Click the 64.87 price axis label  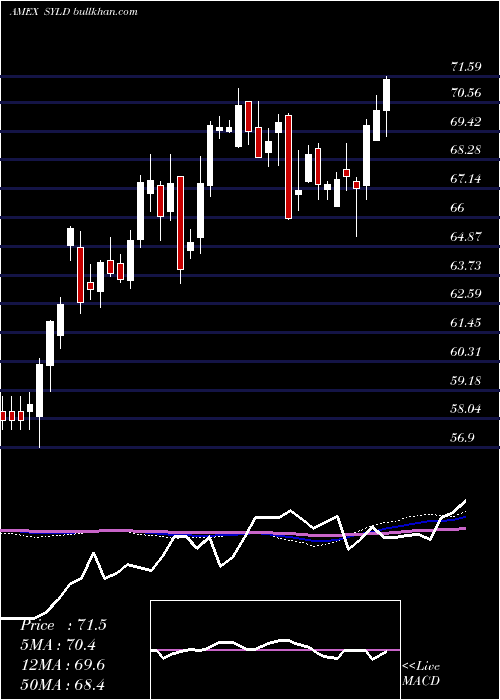[x=466, y=236]
